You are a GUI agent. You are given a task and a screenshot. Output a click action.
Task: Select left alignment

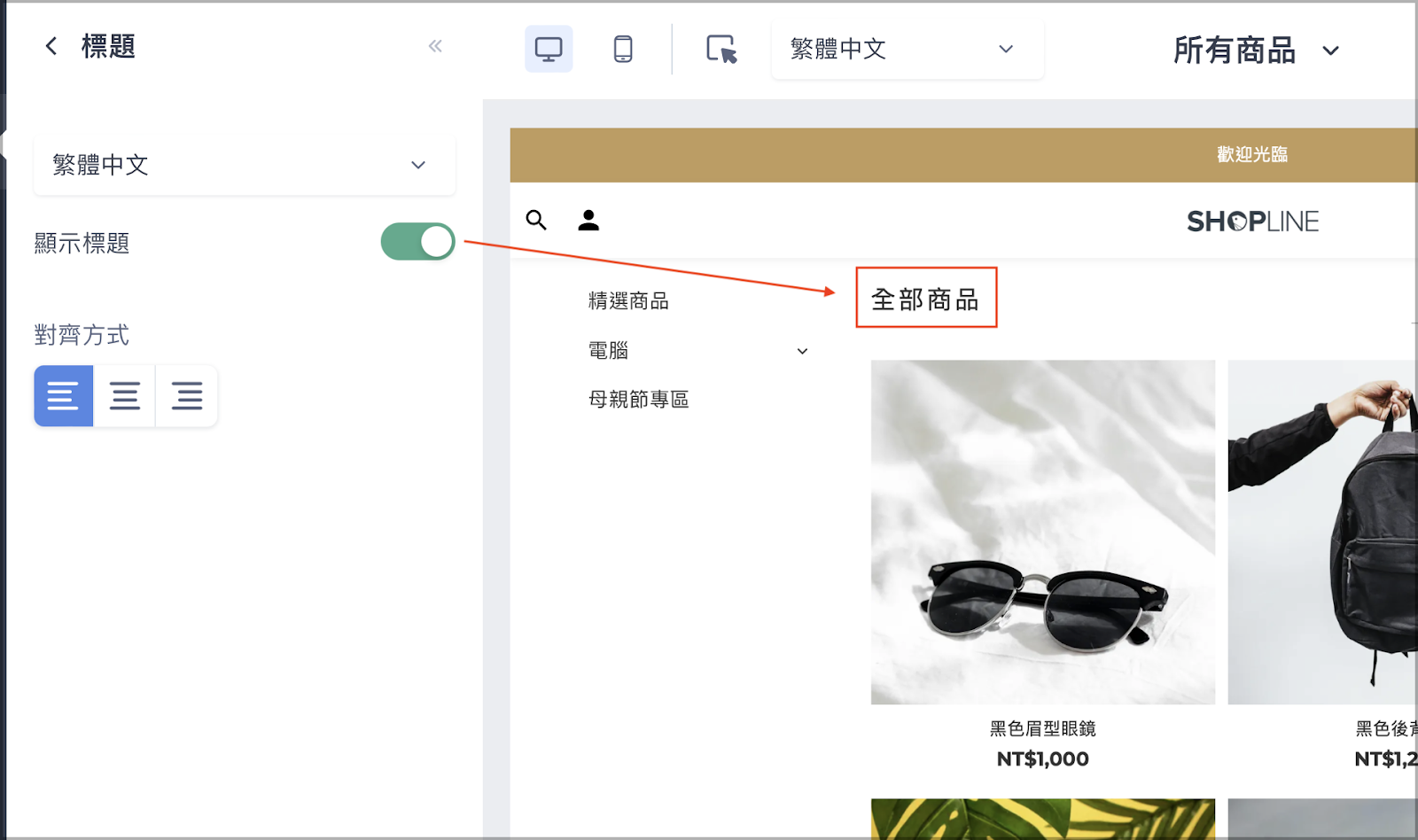tap(63, 395)
